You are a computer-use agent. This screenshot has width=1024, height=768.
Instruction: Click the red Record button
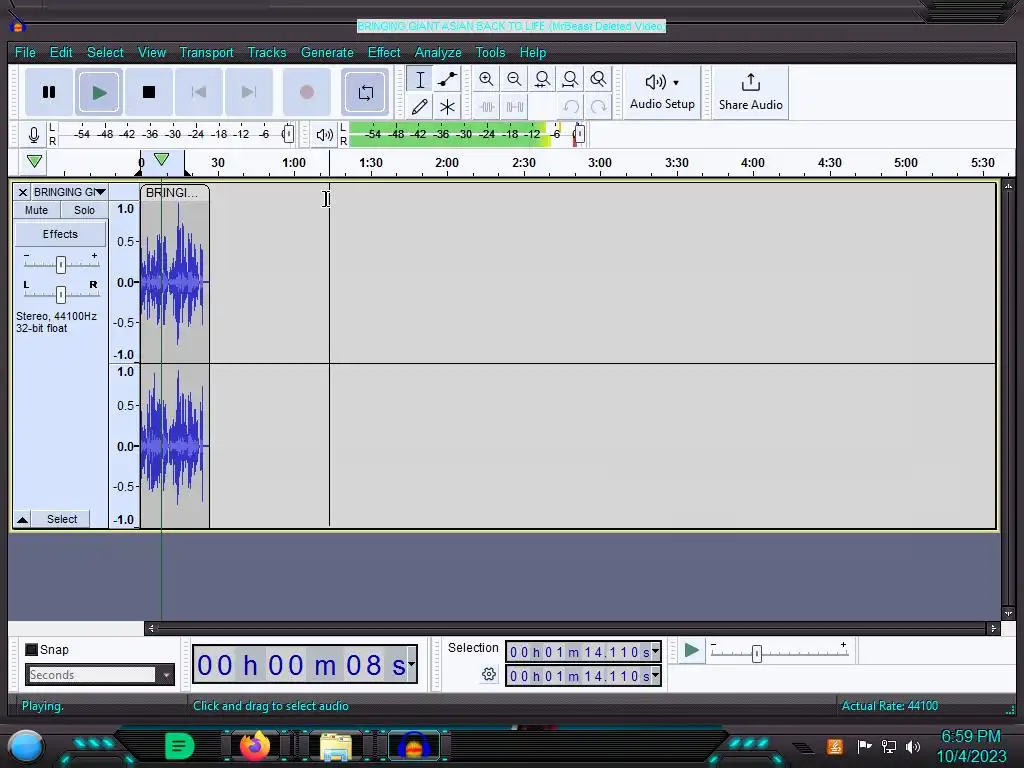click(306, 92)
